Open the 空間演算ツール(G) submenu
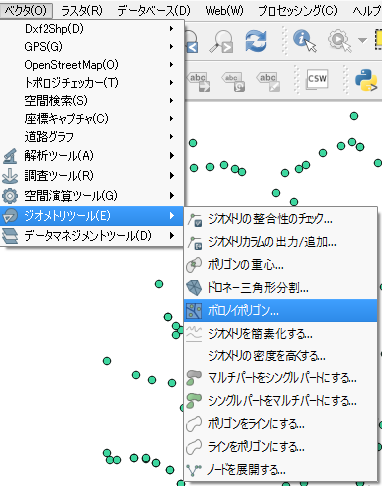This screenshot has width=382, height=486. (x=92, y=196)
